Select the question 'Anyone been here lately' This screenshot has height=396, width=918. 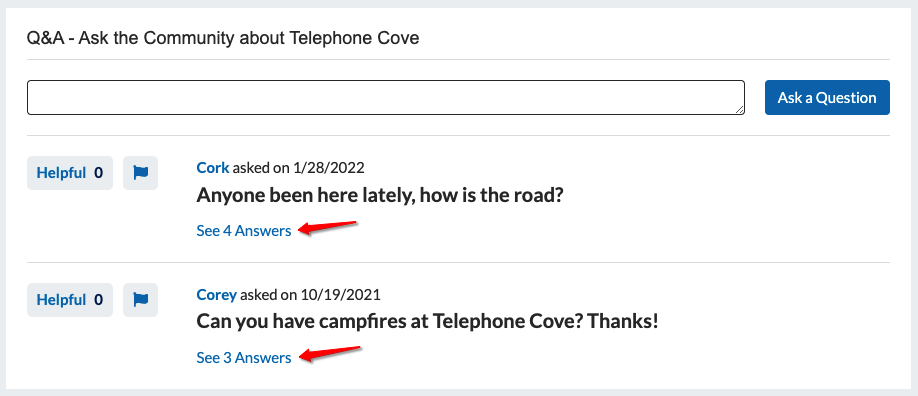(379, 195)
